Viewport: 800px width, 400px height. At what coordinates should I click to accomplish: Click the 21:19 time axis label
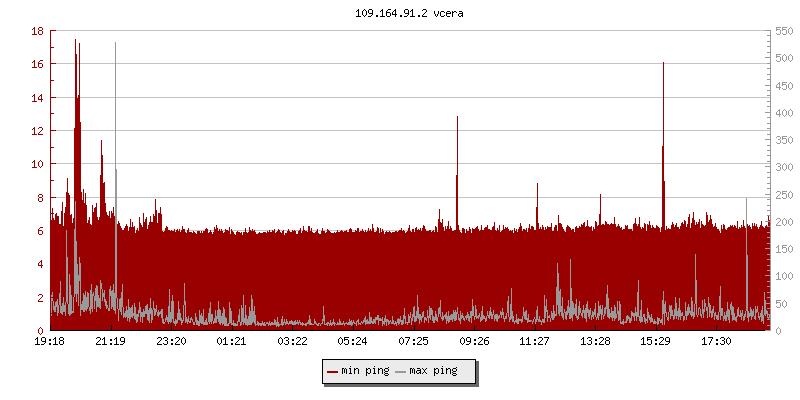[x=110, y=342]
